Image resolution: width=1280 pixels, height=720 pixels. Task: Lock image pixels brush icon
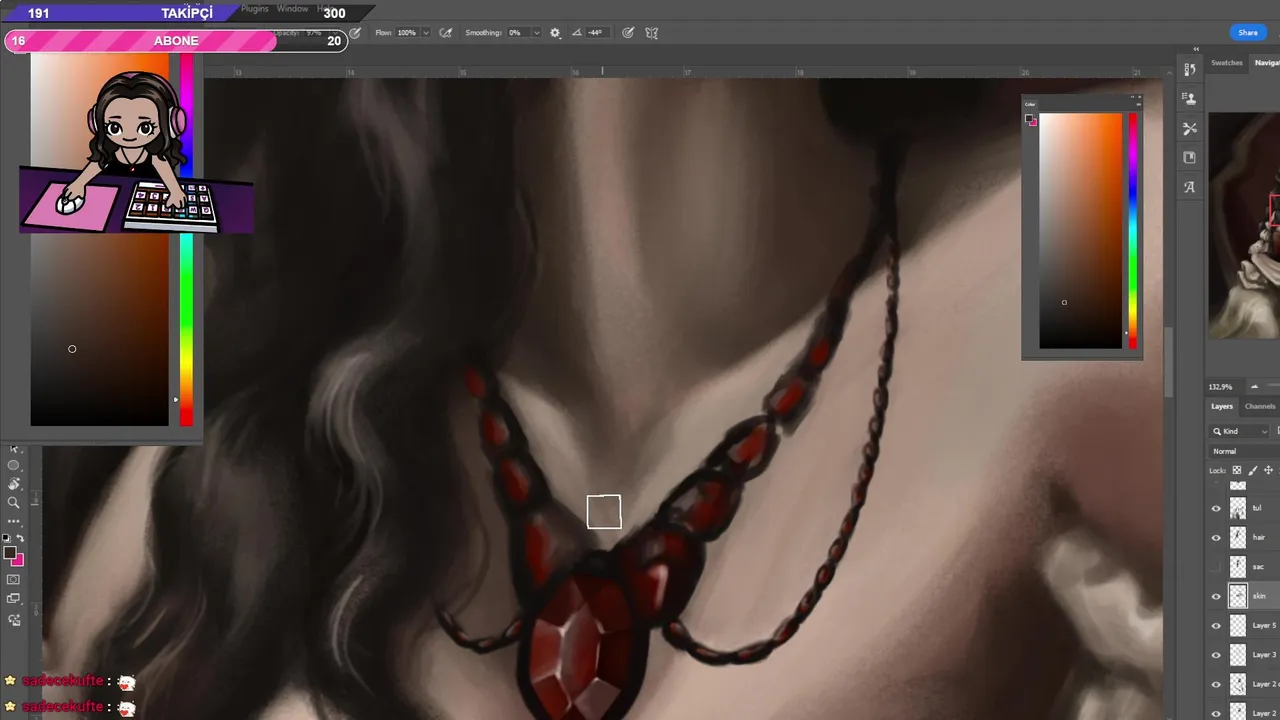tap(1253, 470)
